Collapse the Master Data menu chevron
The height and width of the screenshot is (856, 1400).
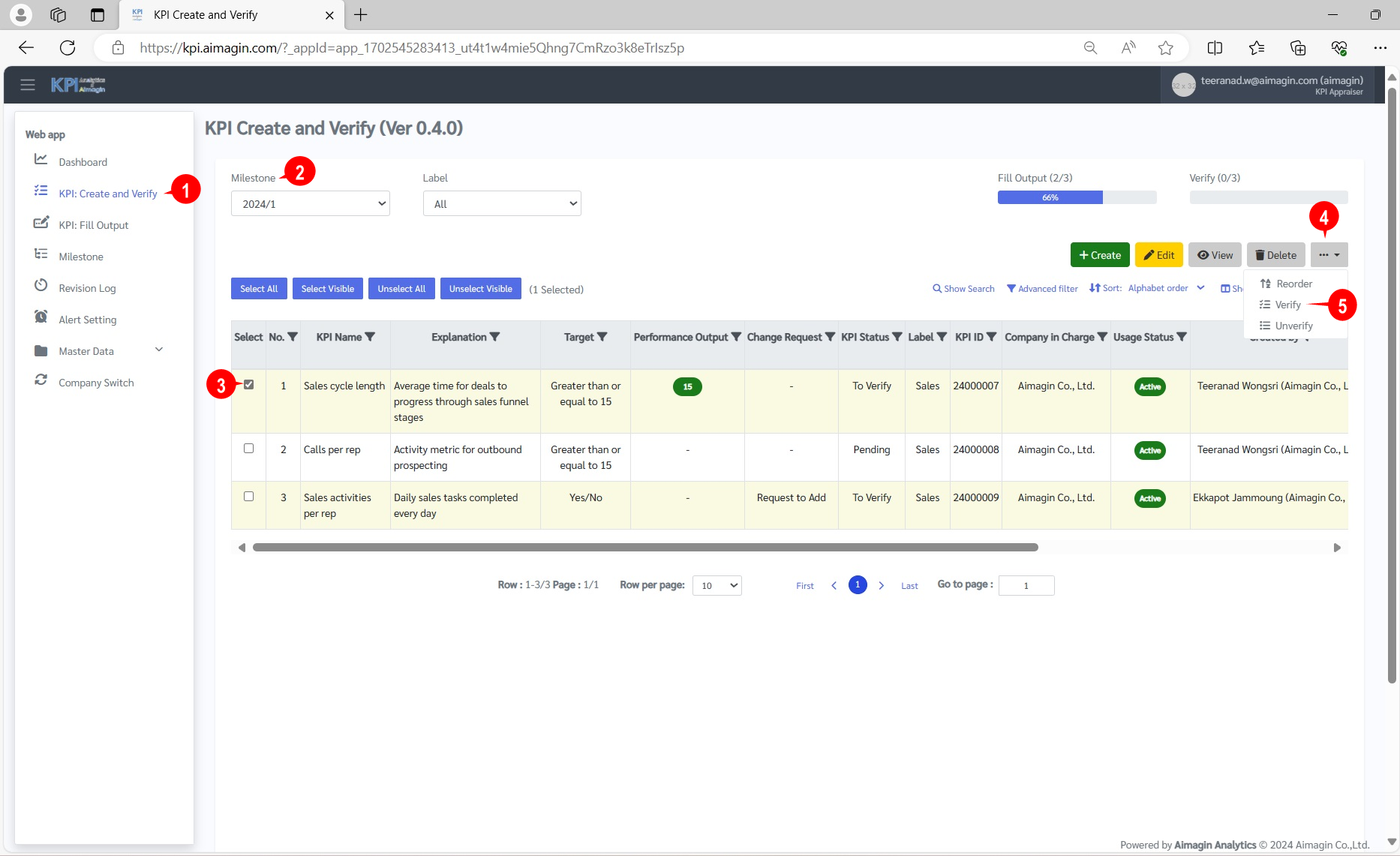click(x=158, y=349)
